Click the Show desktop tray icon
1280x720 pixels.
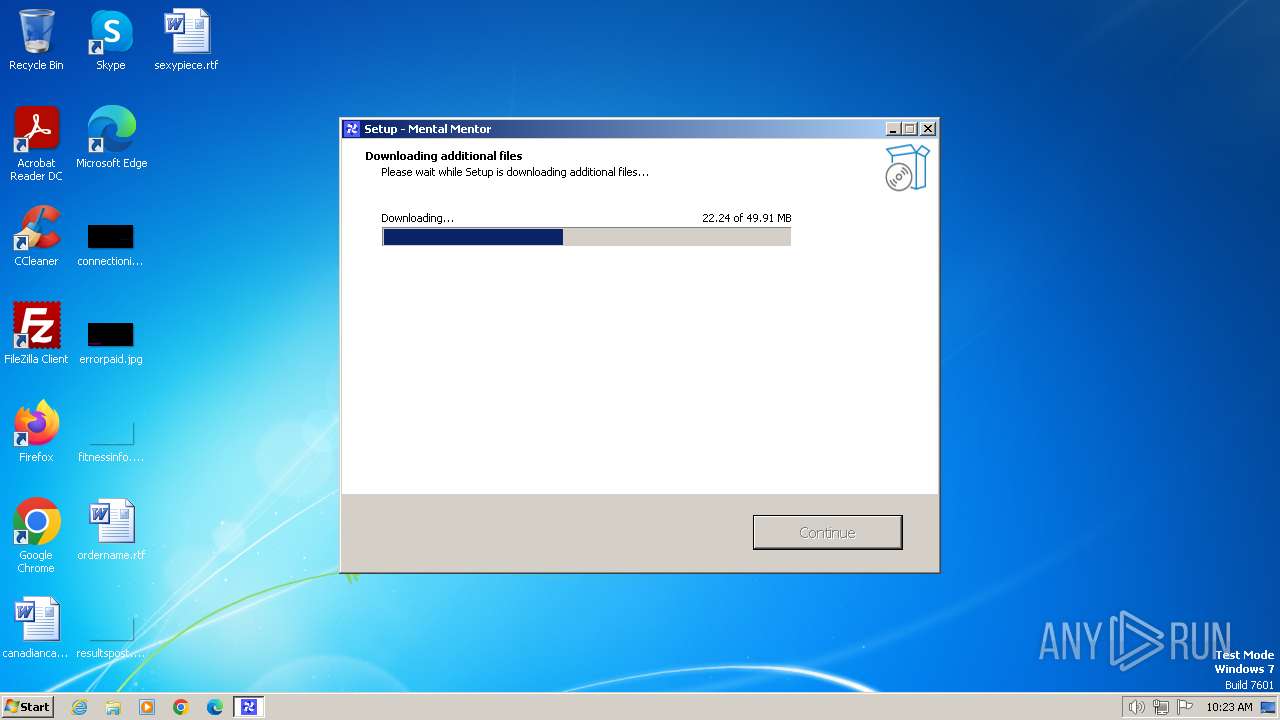coord(1269,707)
